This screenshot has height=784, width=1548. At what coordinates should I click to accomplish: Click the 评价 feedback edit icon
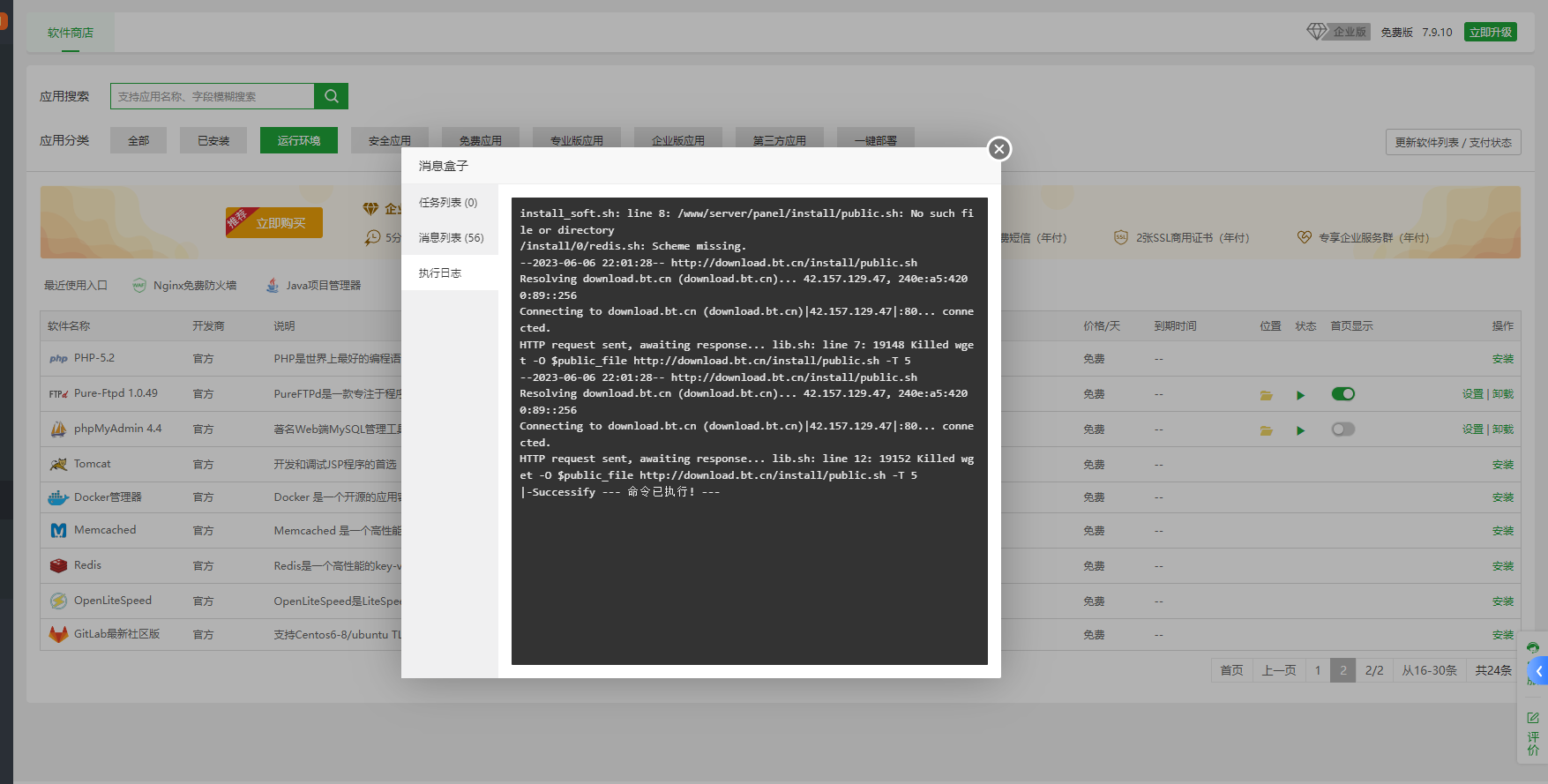1533,718
